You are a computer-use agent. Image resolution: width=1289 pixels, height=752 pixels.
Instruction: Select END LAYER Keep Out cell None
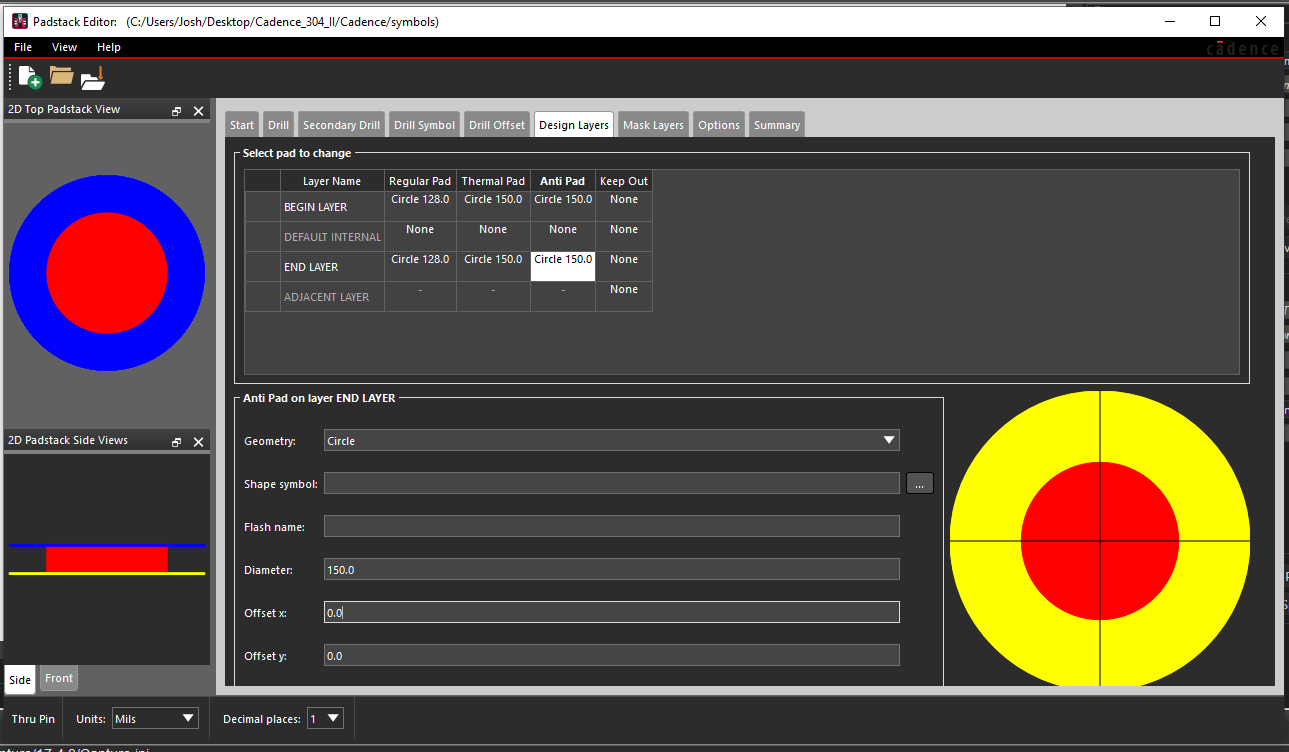(x=624, y=267)
